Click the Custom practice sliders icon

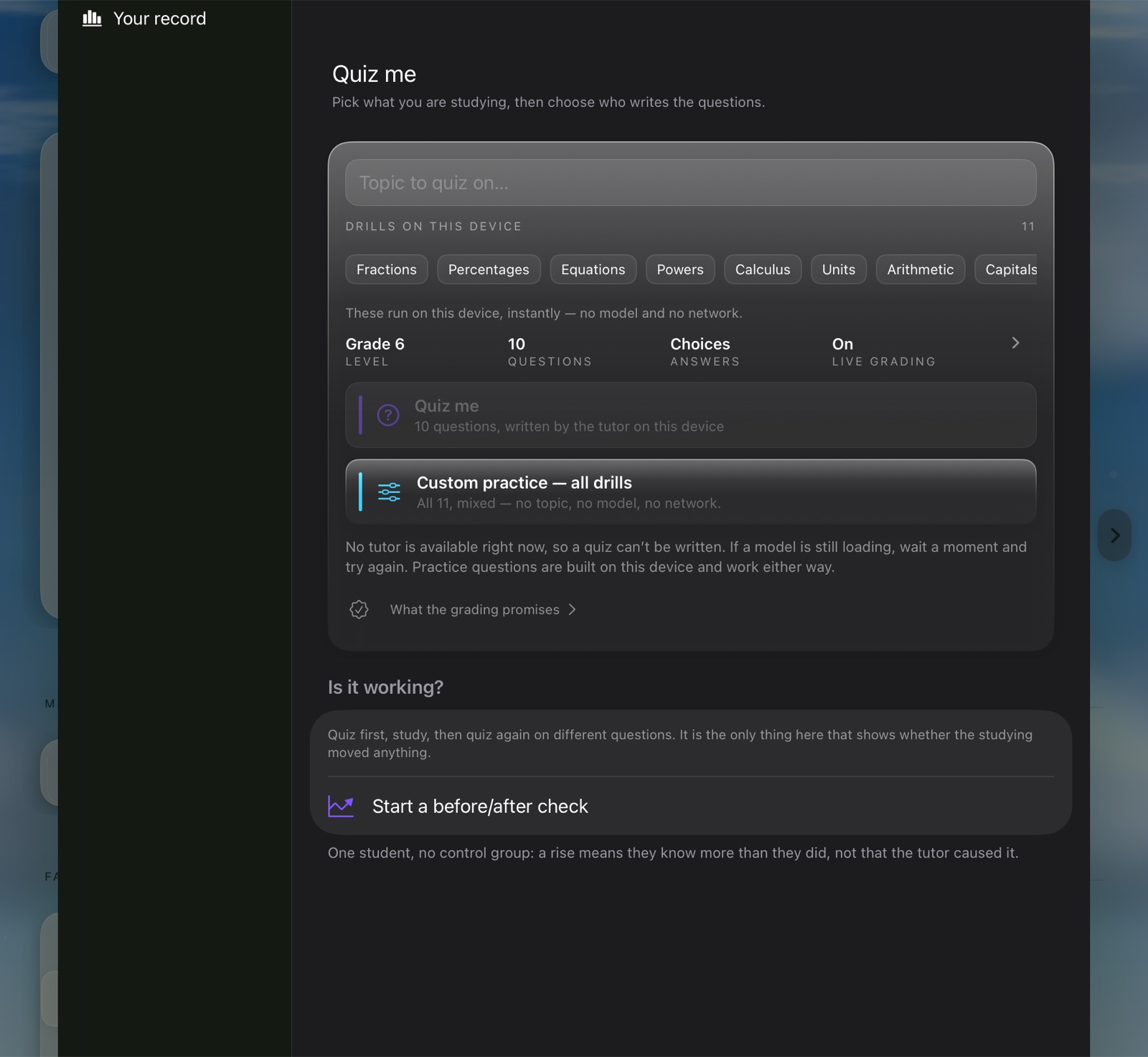tap(389, 492)
